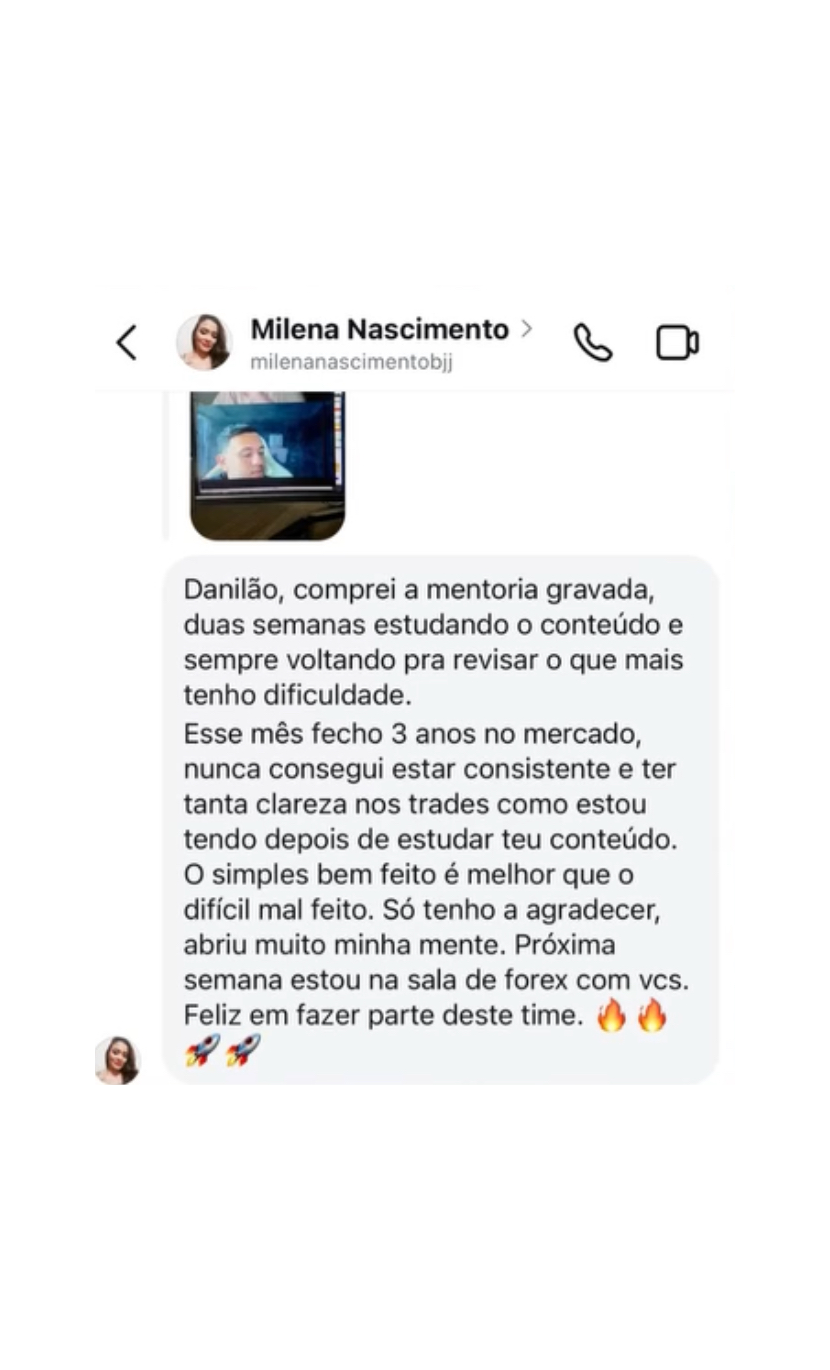
Task: Tap the first rocket emoji
Action: [x=202, y=1051]
